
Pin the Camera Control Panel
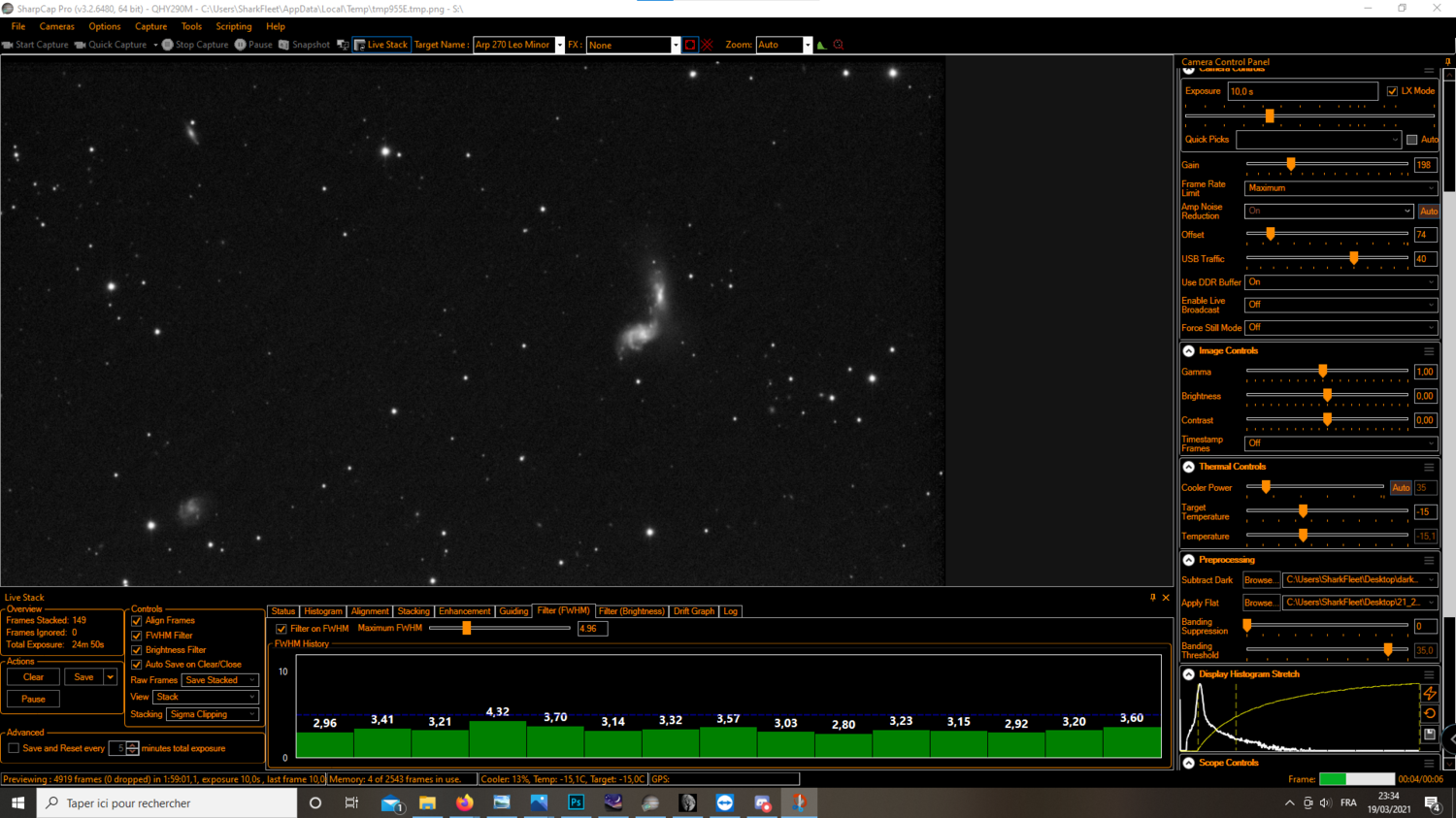1447,62
